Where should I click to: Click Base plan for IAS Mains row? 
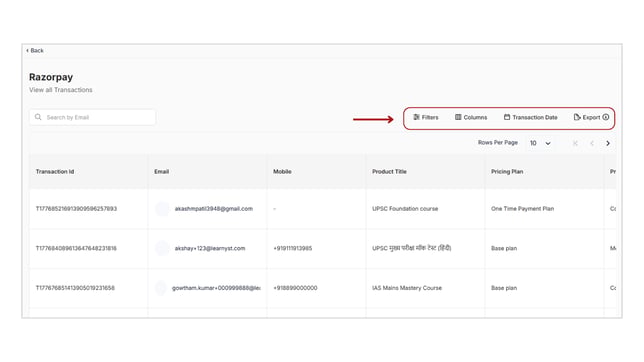[x=504, y=288]
